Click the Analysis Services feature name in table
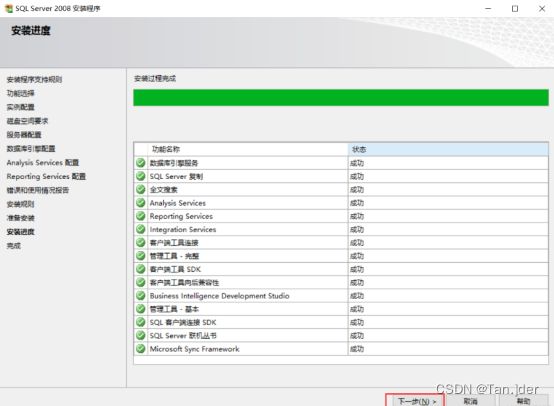The width and height of the screenshot is (554, 406). pyautogui.click(x=178, y=203)
